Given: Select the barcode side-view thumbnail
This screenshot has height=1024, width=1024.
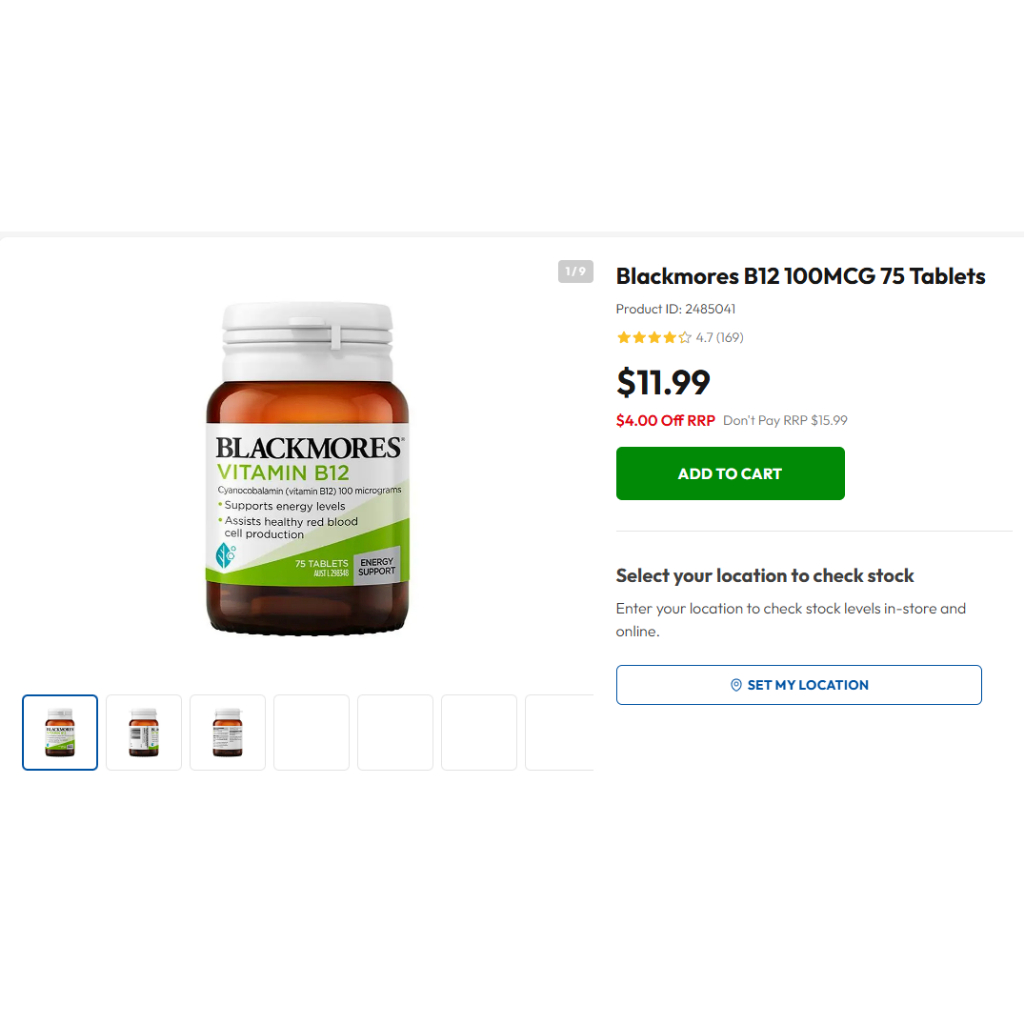Looking at the screenshot, I should click(144, 732).
